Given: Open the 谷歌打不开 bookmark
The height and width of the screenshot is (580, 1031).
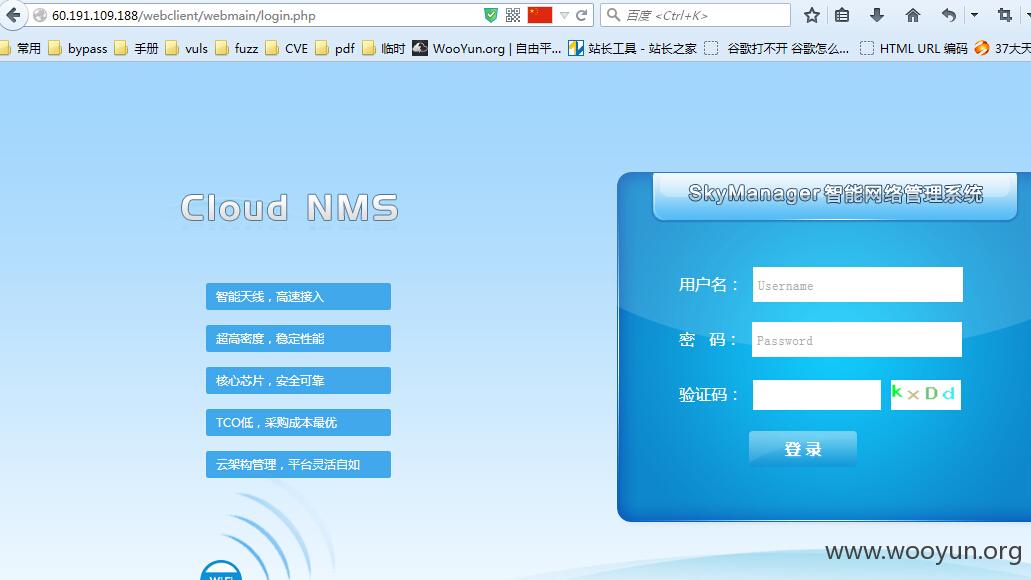Looking at the screenshot, I should coord(777,48).
